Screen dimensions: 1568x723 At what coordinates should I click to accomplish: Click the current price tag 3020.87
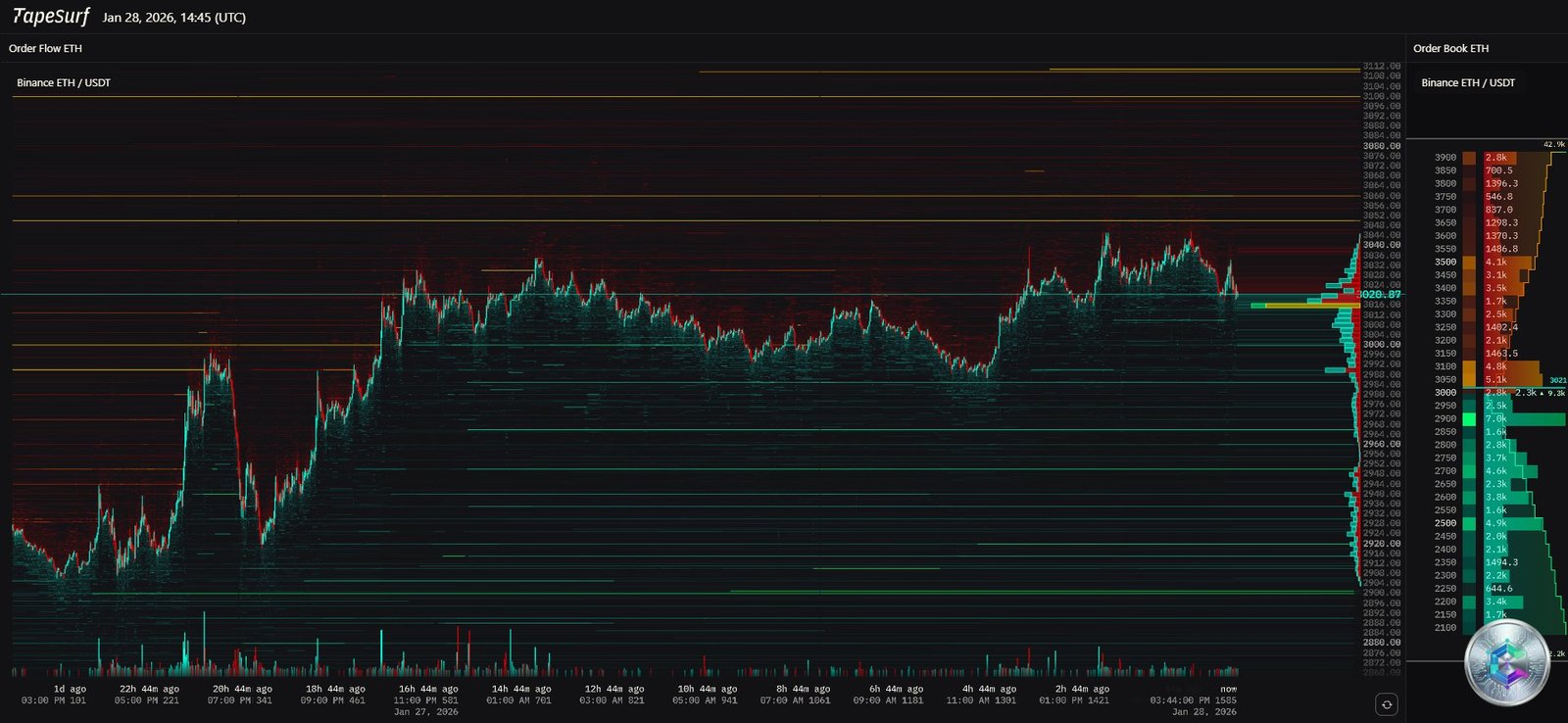tap(1379, 294)
